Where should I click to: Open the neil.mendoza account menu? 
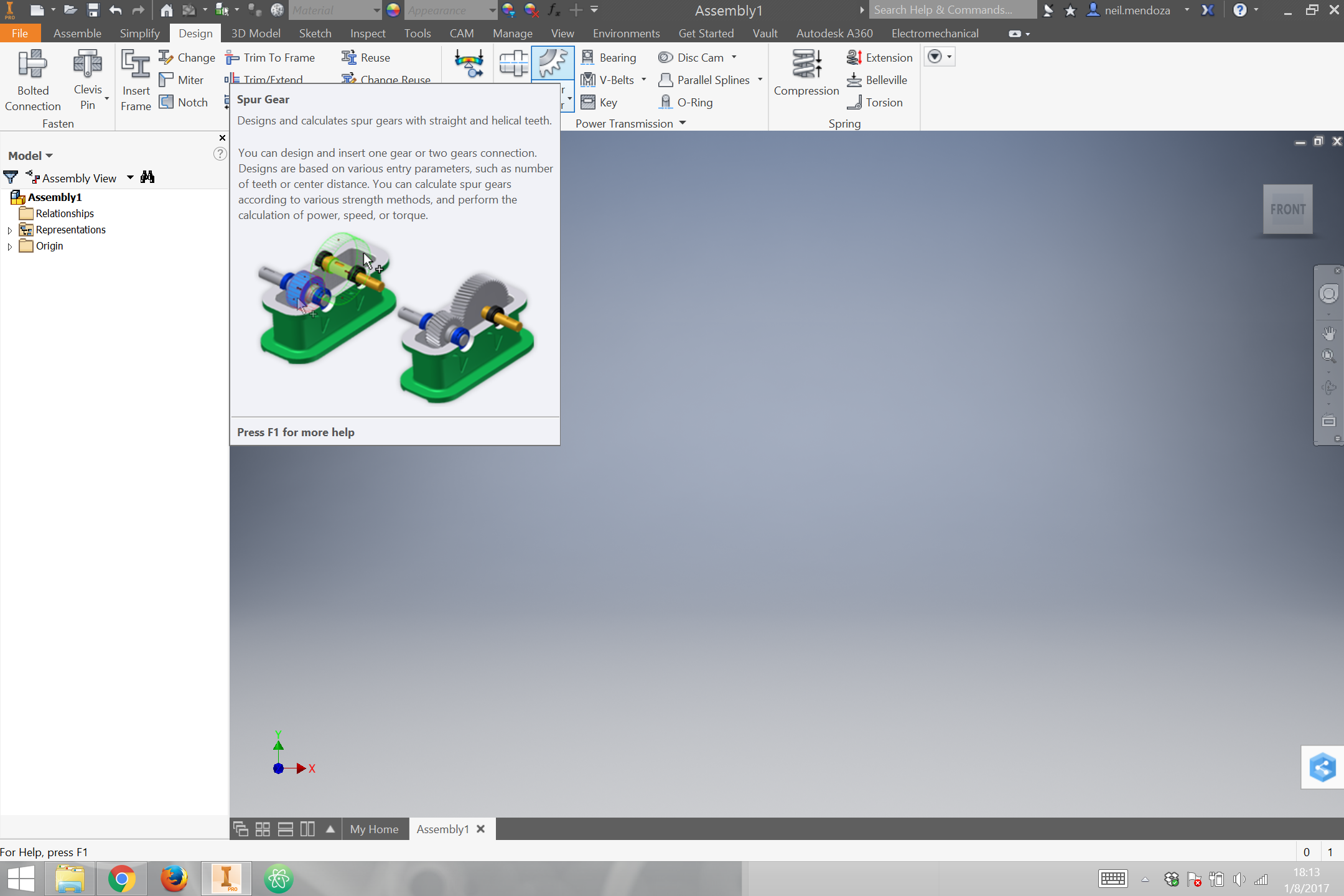click(1137, 10)
